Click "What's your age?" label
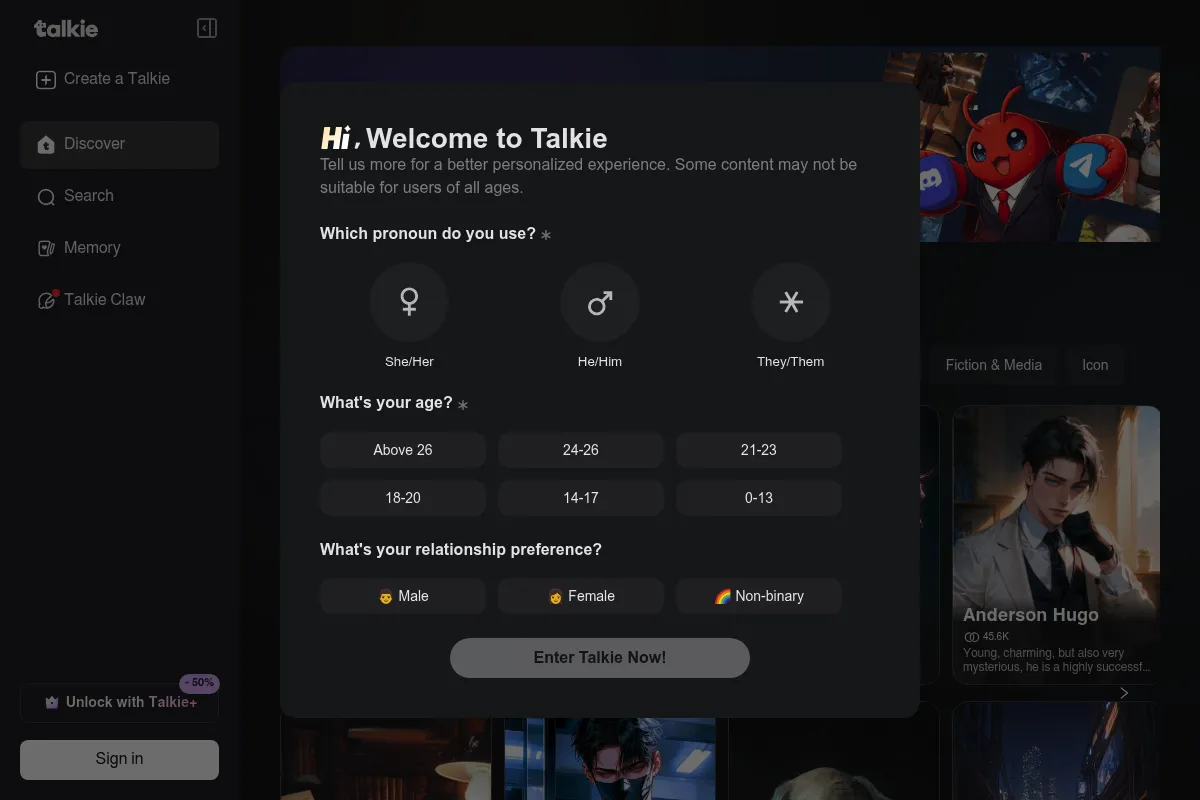Screen dimensions: 1200x800 (386, 402)
